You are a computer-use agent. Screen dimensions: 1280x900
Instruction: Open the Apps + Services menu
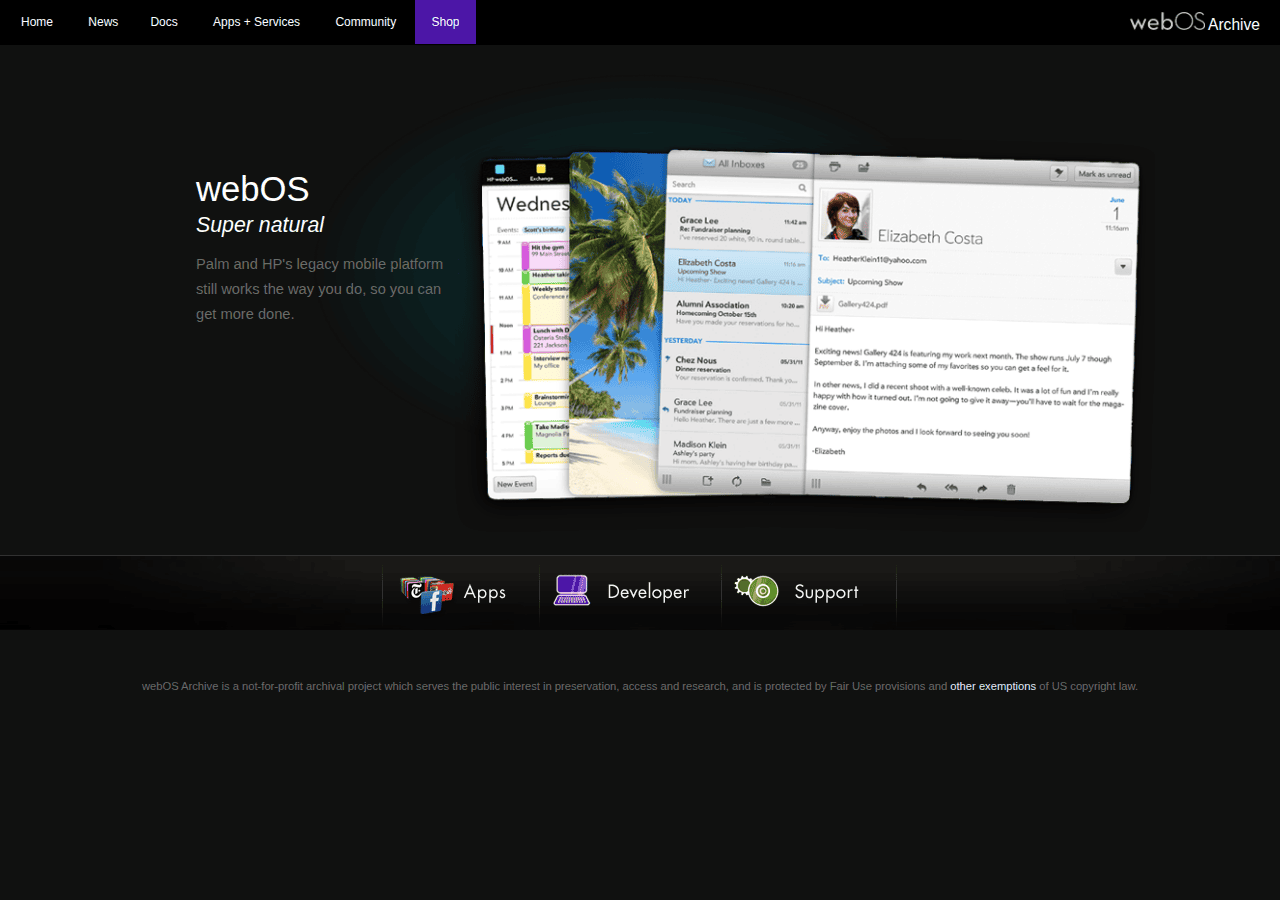coord(256,22)
